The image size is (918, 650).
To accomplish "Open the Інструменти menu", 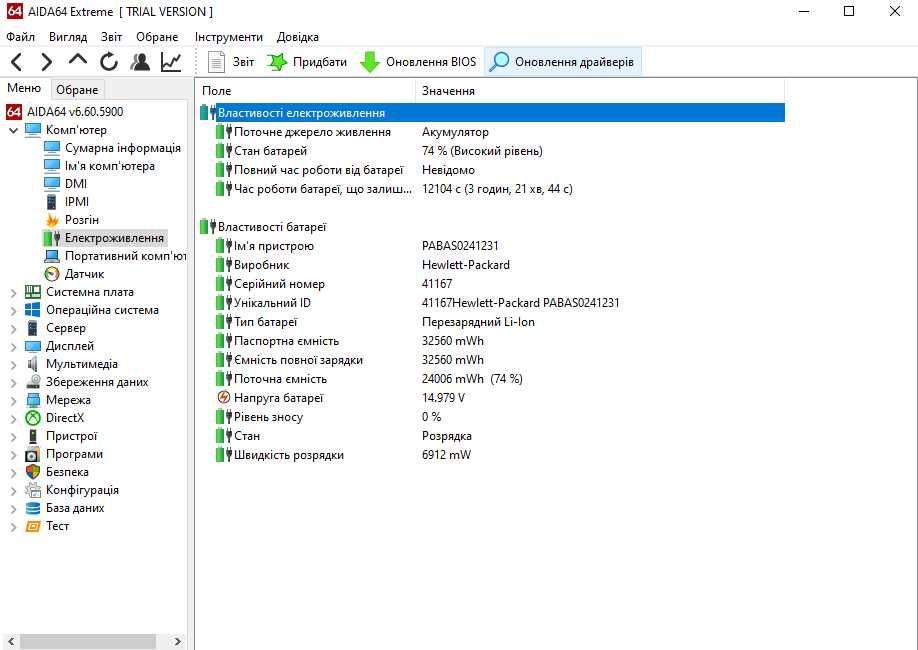I will 229,36.
